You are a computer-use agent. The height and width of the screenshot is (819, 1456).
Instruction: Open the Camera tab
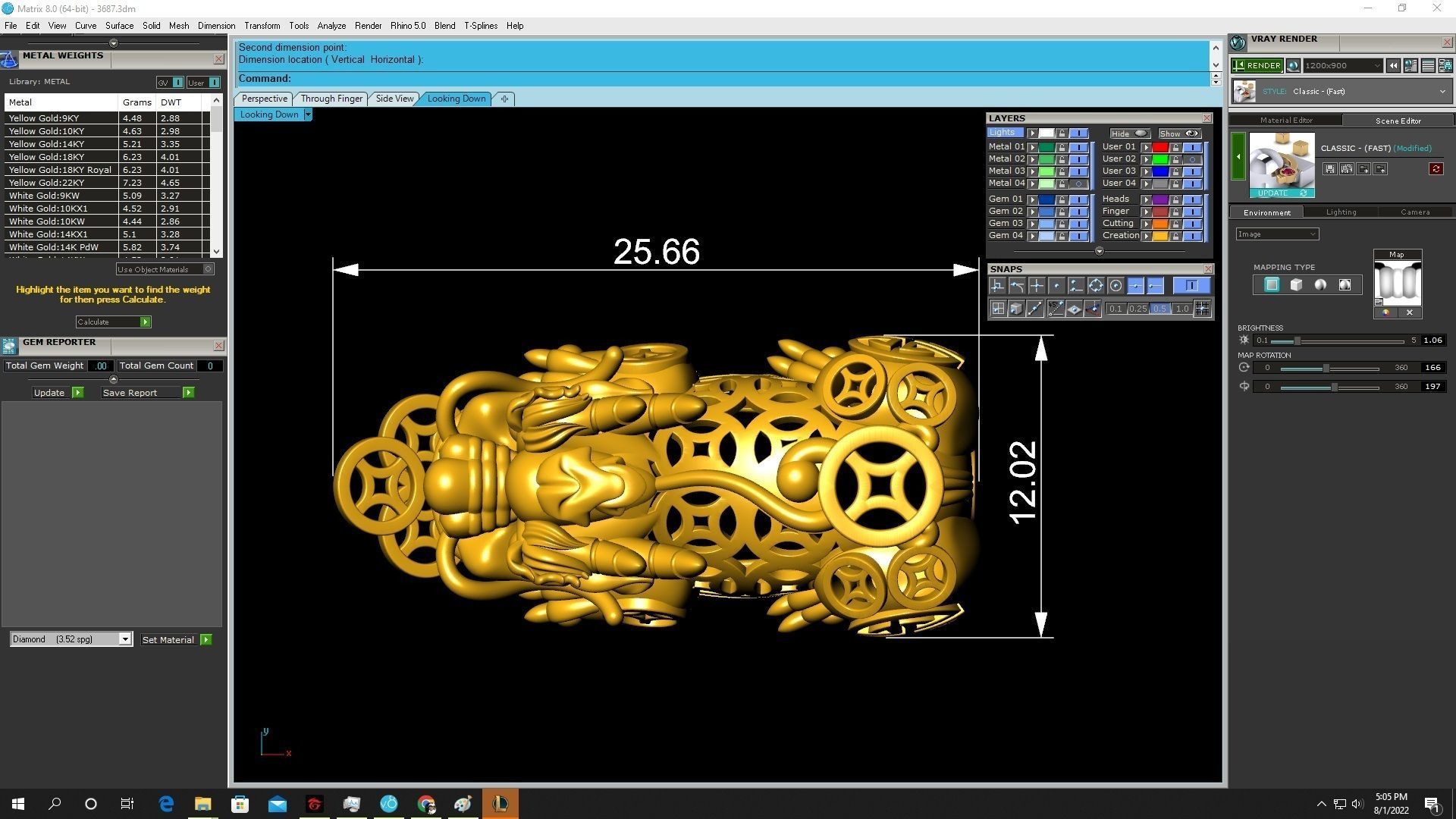[x=1415, y=212]
